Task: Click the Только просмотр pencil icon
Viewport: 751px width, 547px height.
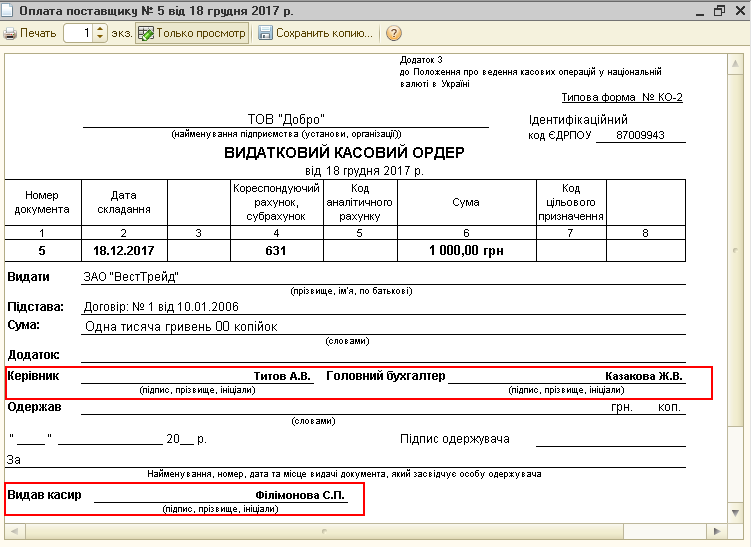Action: point(146,34)
